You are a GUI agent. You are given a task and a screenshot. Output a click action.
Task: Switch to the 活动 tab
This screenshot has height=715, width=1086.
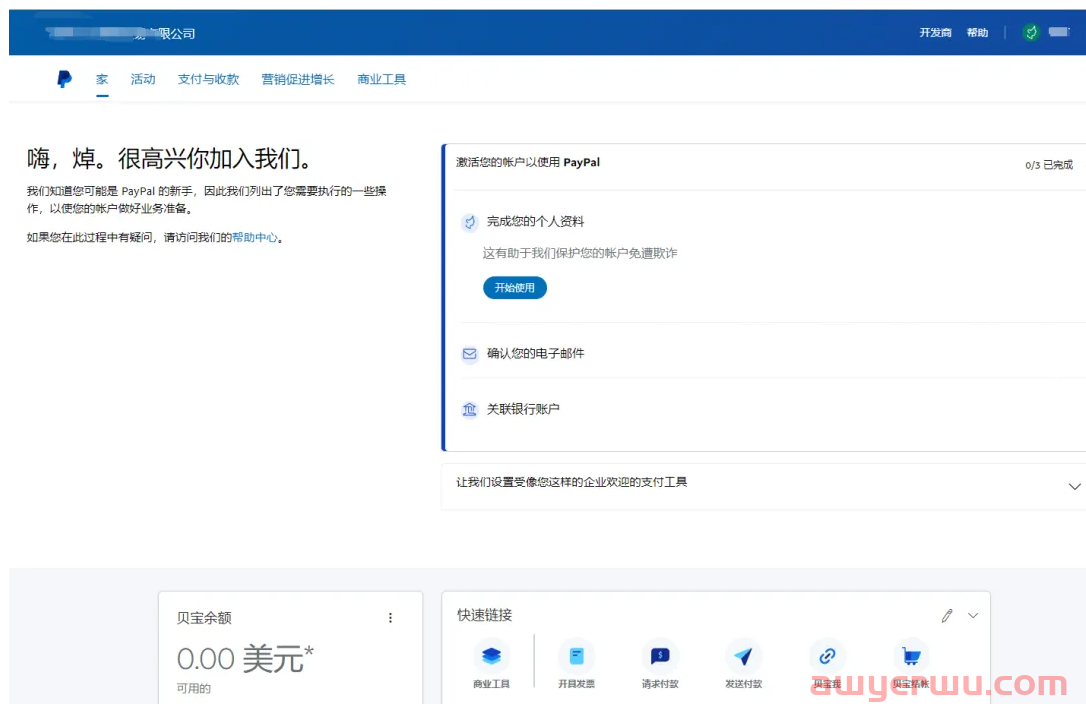[143, 79]
